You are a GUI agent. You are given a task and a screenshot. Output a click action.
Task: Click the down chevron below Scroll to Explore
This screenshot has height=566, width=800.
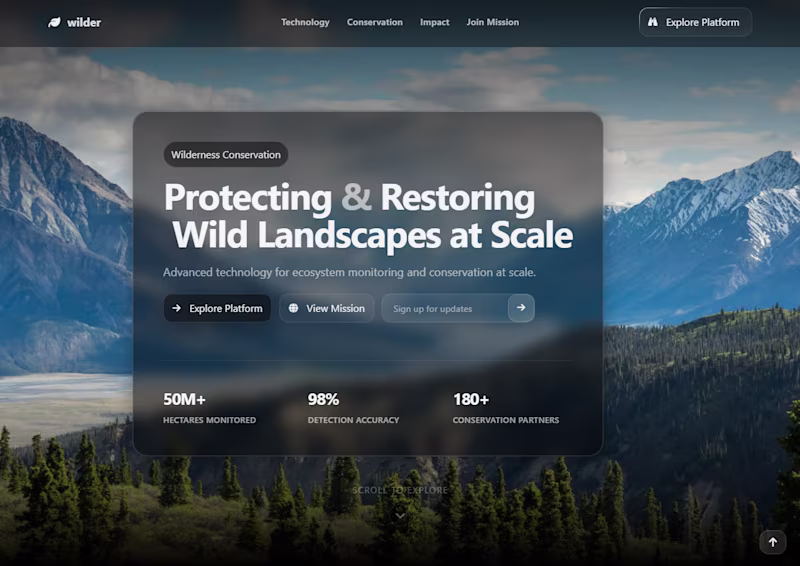(x=401, y=516)
